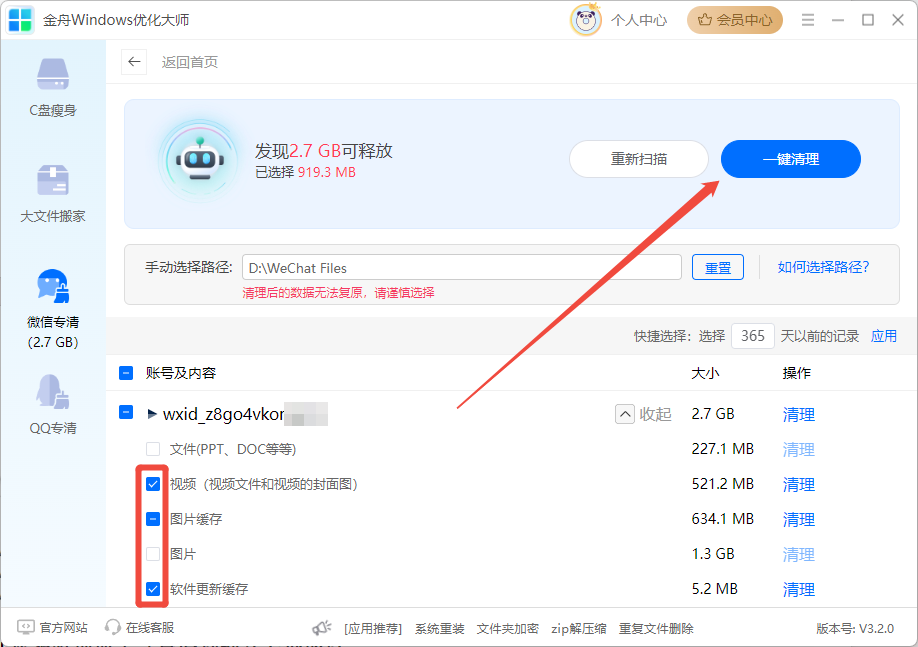Open the 官方网站 link
This screenshot has width=918, height=647.
click(53, 628)
